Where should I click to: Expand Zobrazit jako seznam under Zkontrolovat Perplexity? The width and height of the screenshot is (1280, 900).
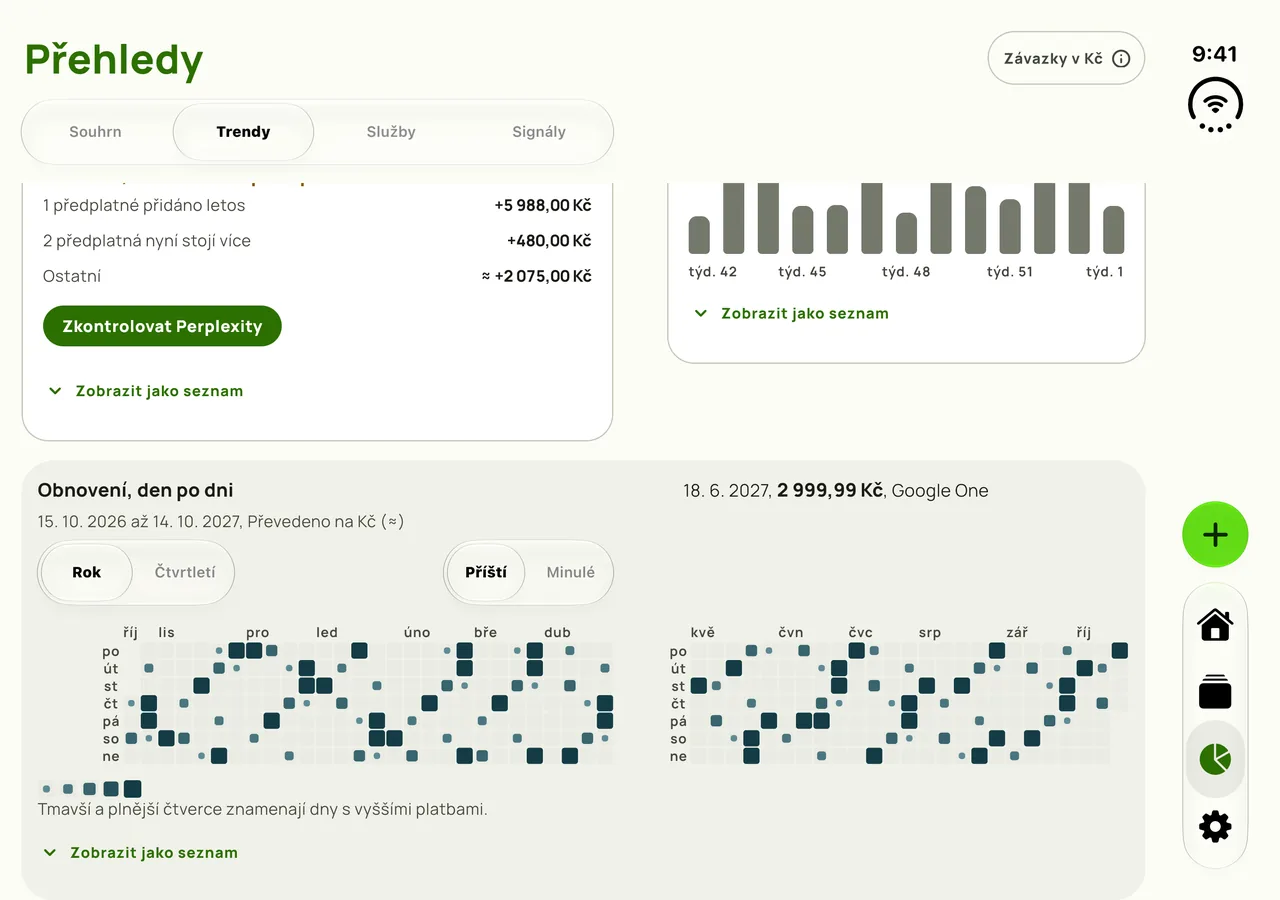tap(146, 391)
